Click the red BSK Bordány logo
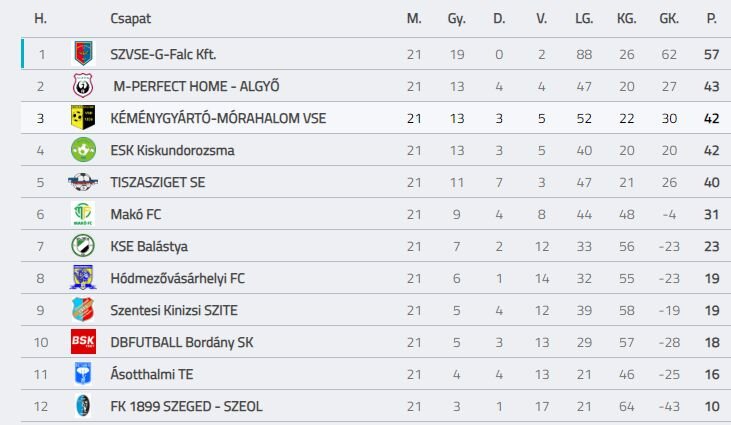731x425 pixels. tap(83, 342)
